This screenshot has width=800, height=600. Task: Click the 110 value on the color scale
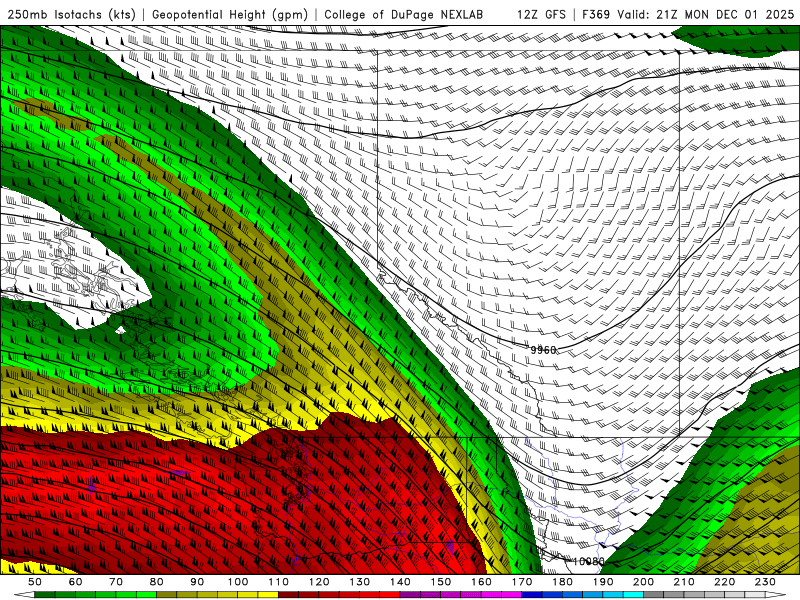point(278,582)
